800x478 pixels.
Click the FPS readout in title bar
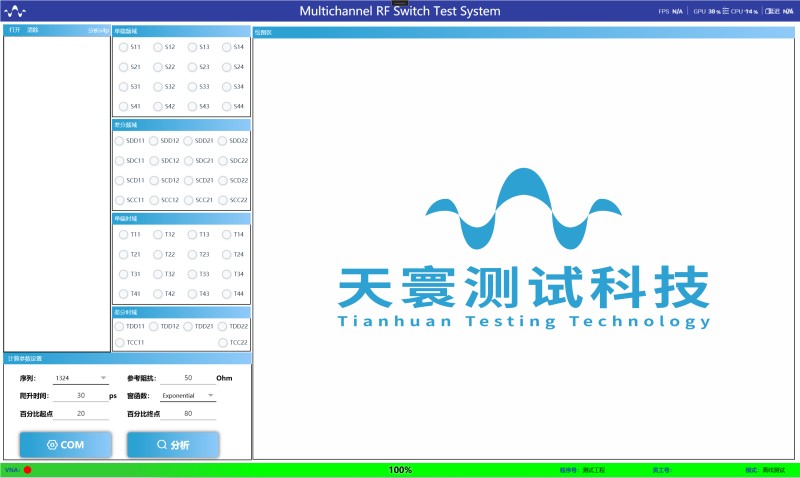coord(670,11)
